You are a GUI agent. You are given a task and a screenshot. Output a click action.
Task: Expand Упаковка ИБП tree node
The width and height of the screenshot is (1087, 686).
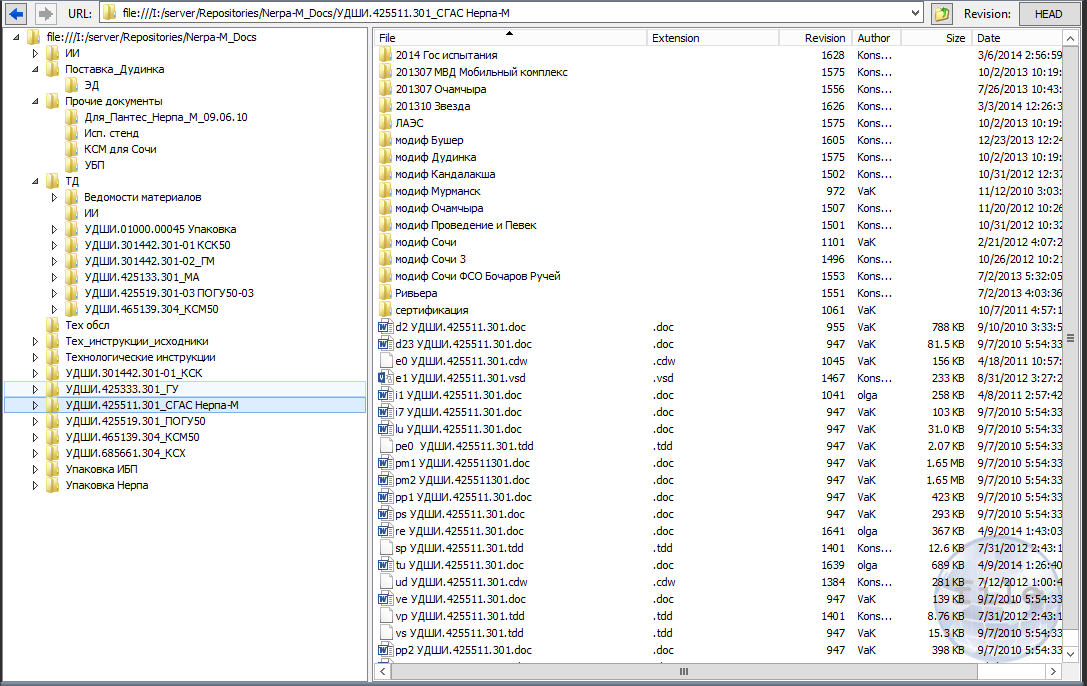35,469
